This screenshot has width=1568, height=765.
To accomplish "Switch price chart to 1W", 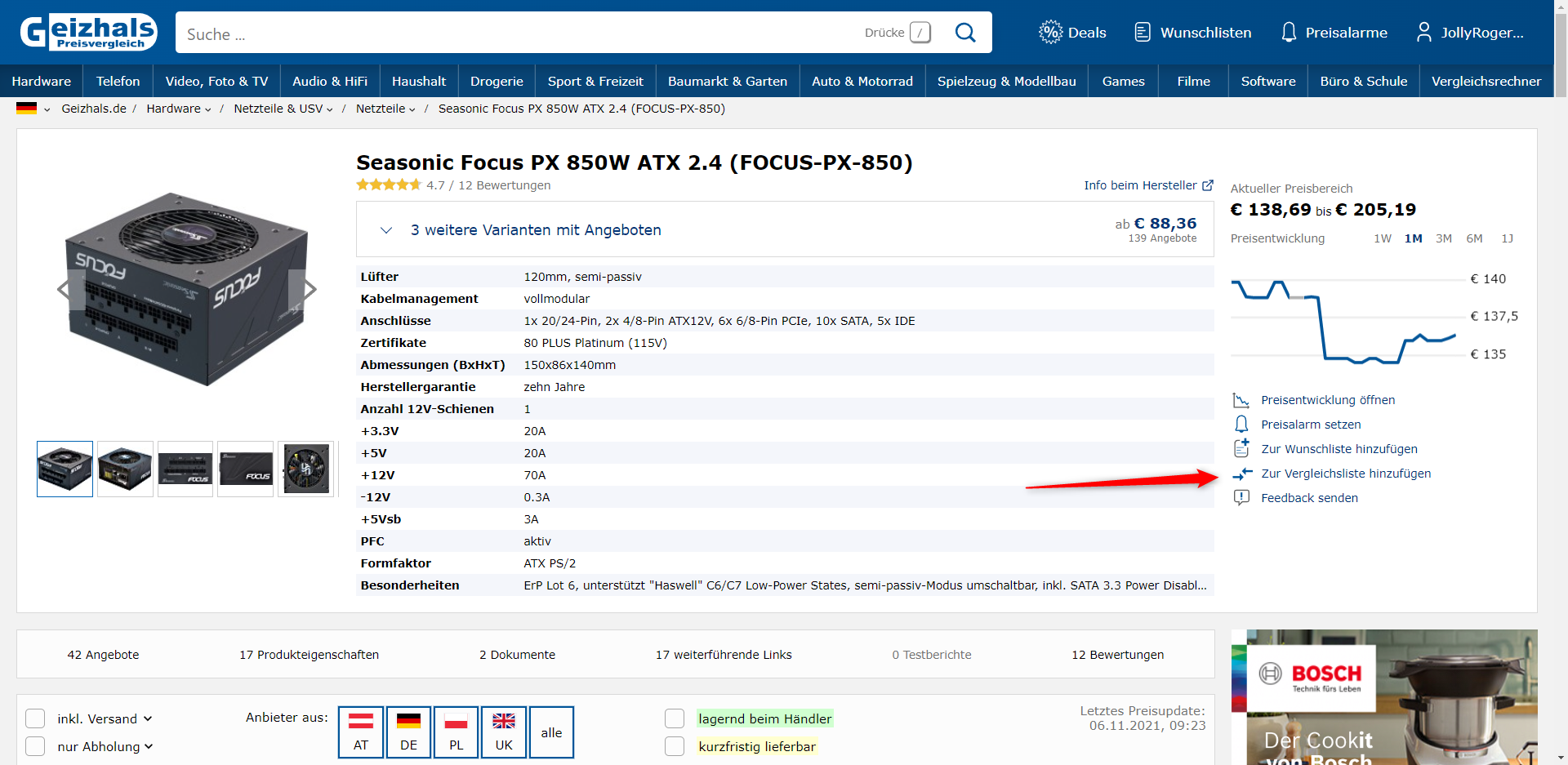I will coord(1382,238).
